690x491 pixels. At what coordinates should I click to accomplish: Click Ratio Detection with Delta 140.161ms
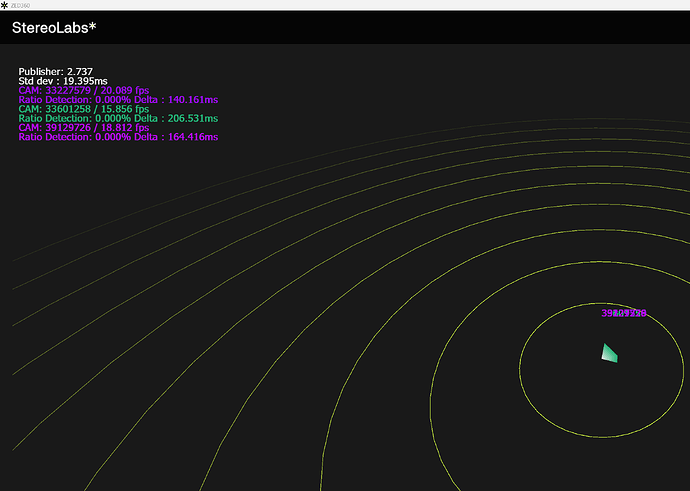[118, 100]
